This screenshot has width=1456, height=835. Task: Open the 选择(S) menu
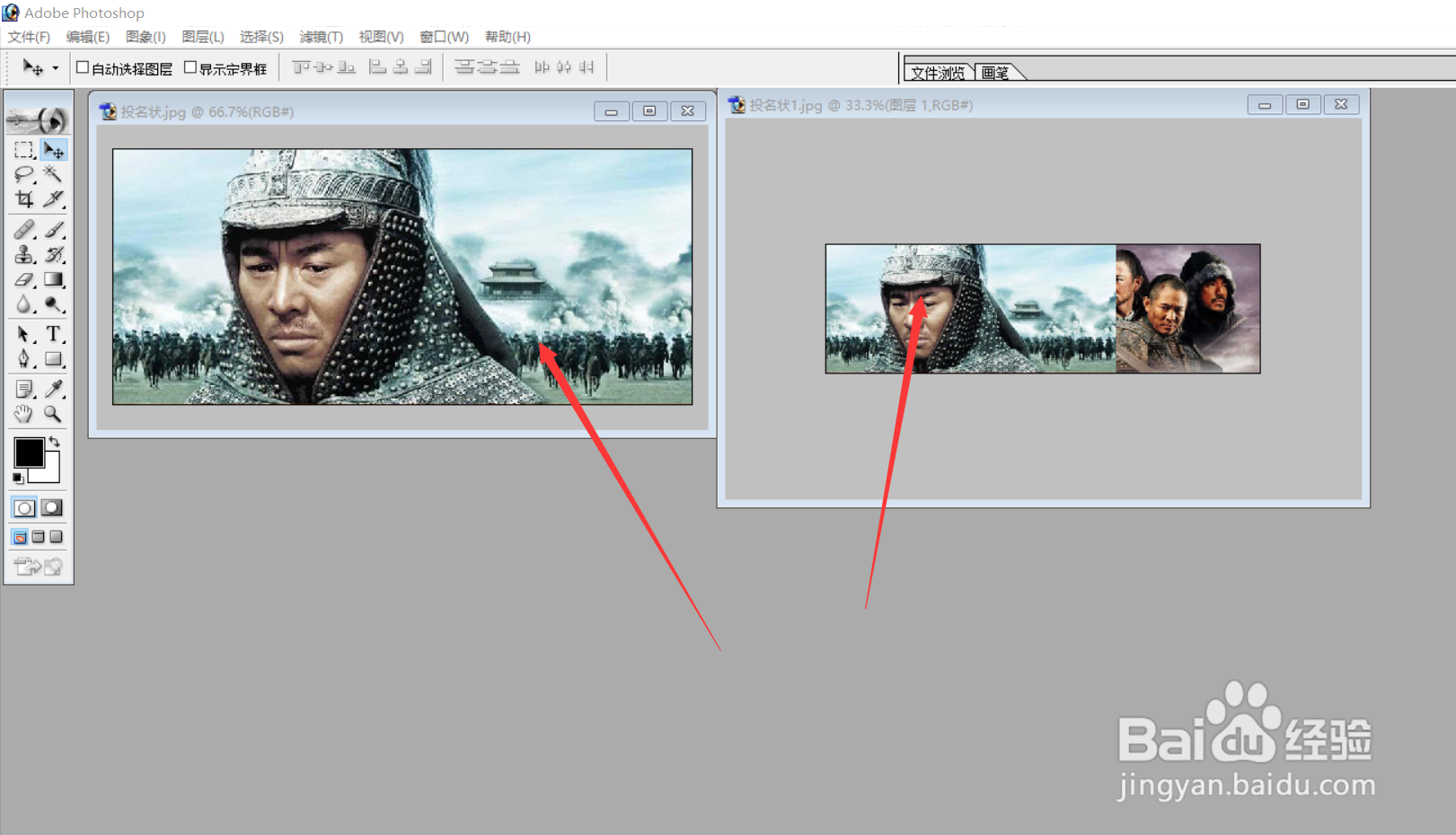coord(261,37)
